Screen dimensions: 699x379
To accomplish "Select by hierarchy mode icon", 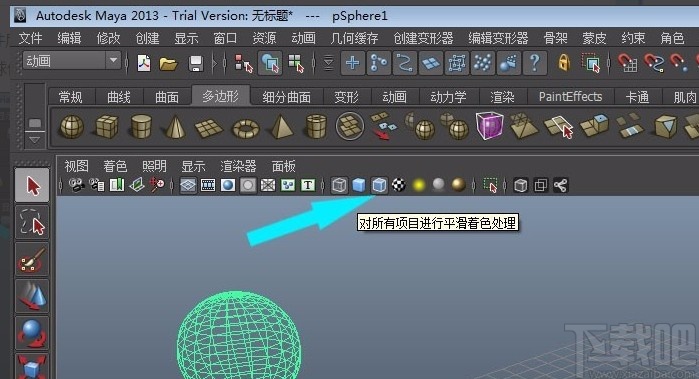I will [x=244, y=63].
